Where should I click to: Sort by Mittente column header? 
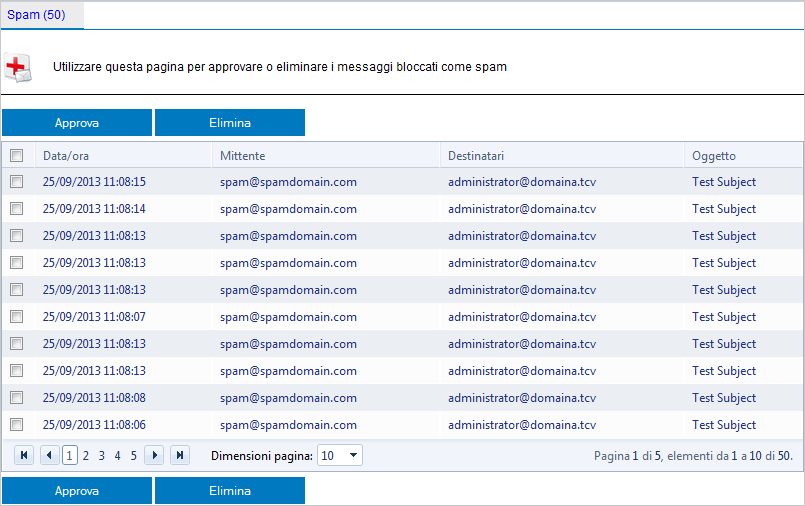click(x=243, y=156)
